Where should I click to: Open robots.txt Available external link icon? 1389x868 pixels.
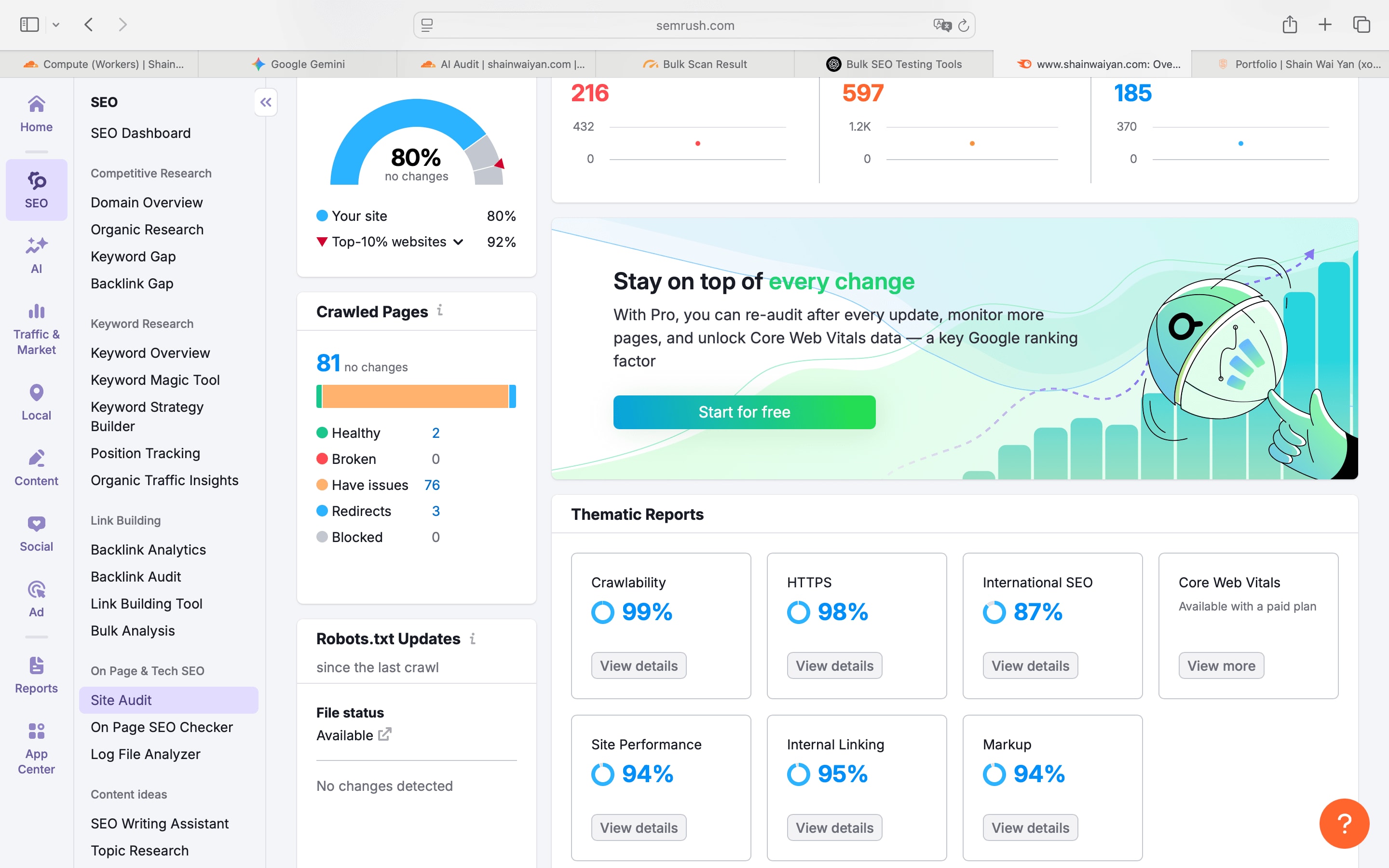pos(384,735)
